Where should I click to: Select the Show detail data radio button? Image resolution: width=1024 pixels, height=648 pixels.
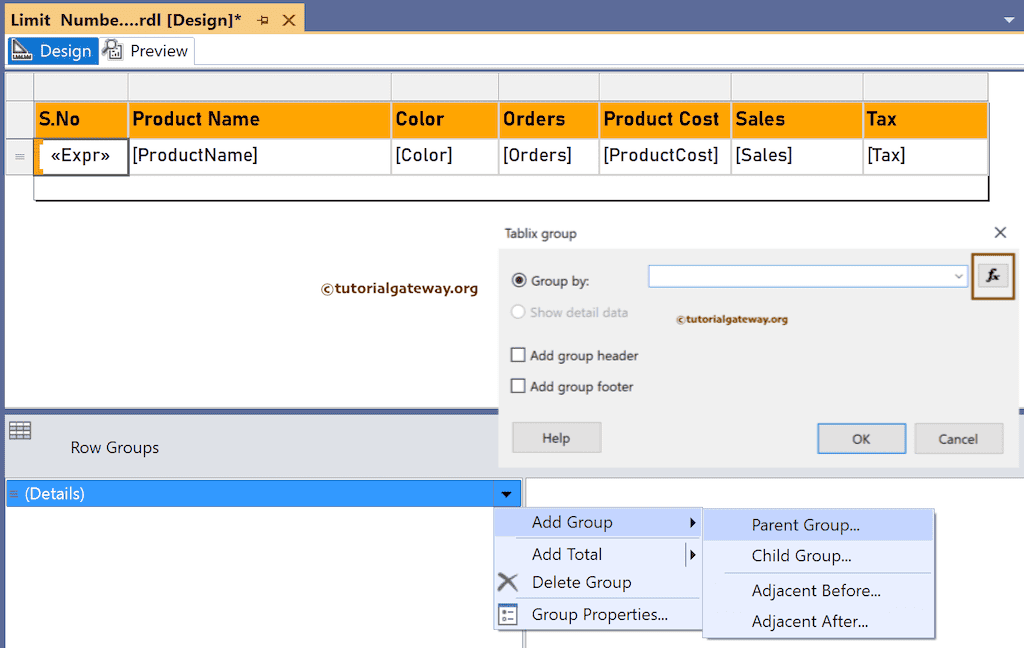(x=518, y=312)
